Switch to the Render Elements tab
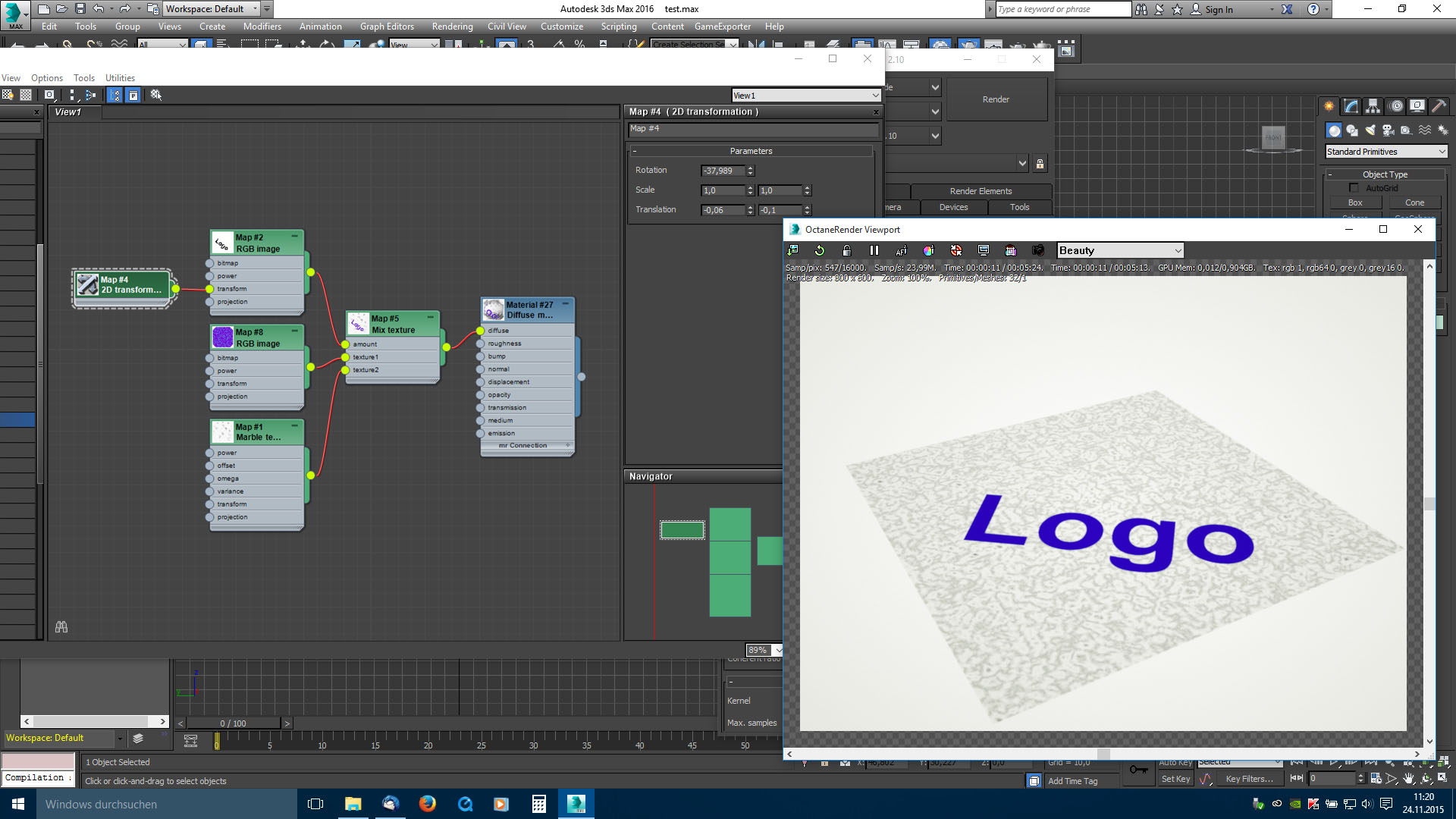The height and width of the screenshot is (819, 1456). [981, 191]
